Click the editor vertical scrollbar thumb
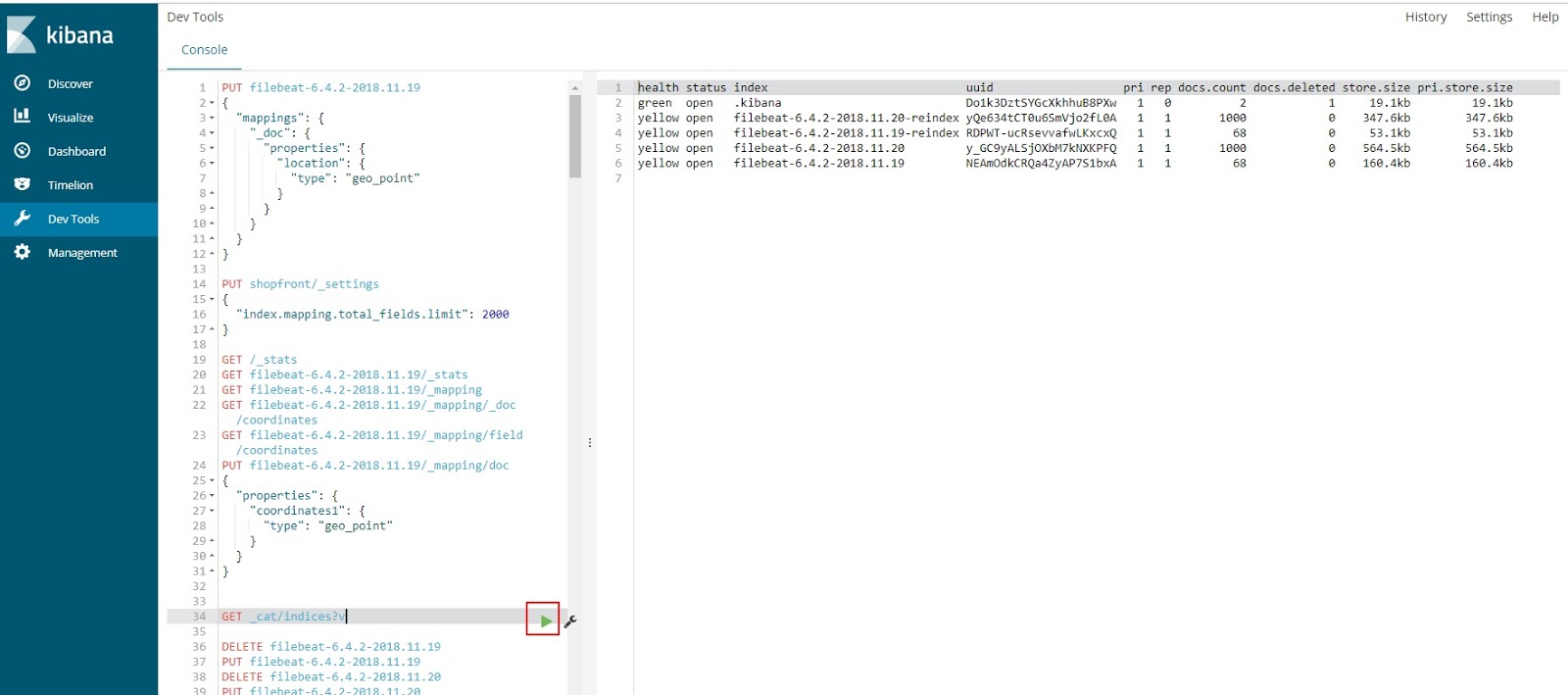The height and width of the screenshot is (695, 1568). click(574, 135)
